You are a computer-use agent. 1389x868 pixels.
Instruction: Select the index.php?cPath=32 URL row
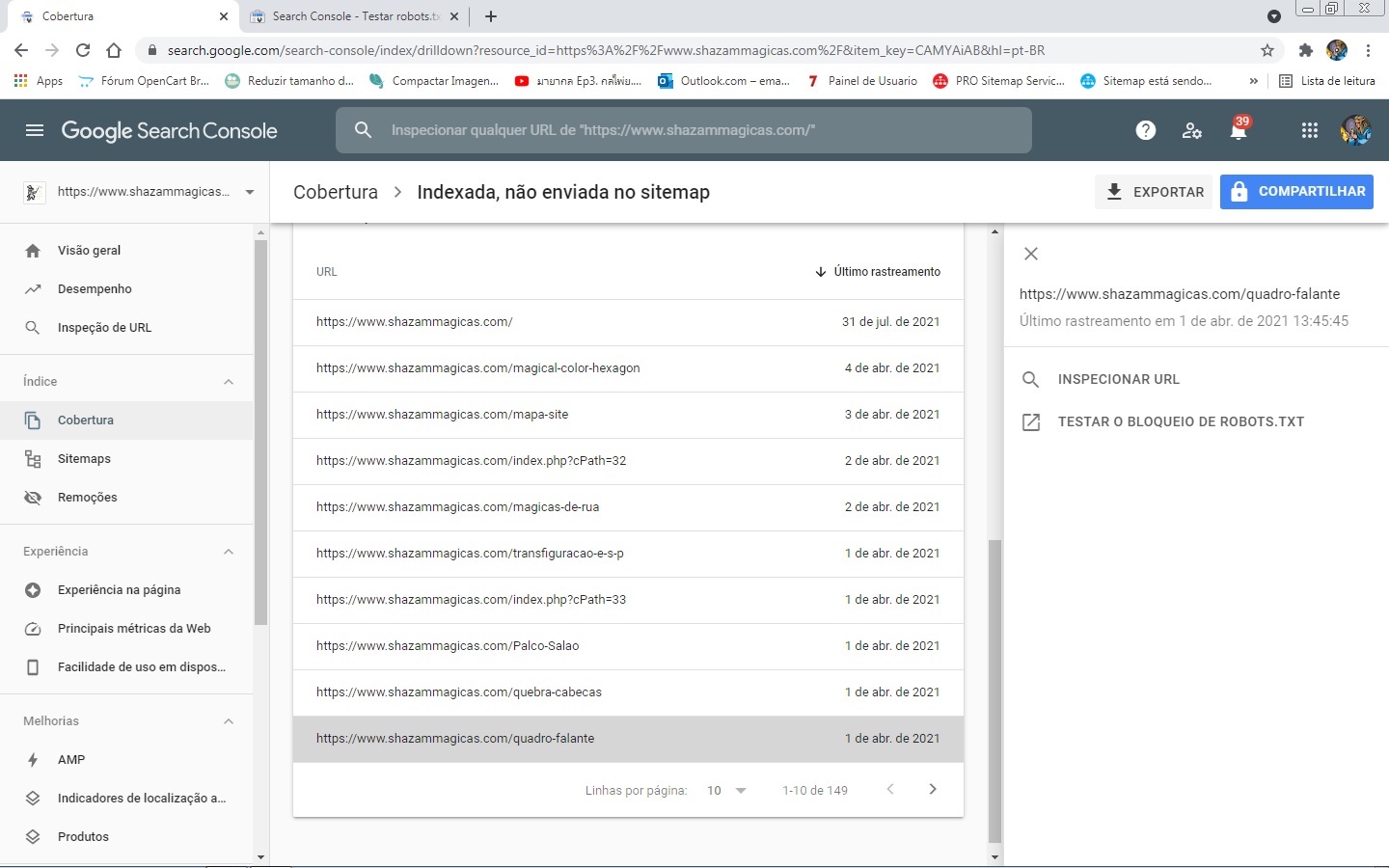coord(628,461)
